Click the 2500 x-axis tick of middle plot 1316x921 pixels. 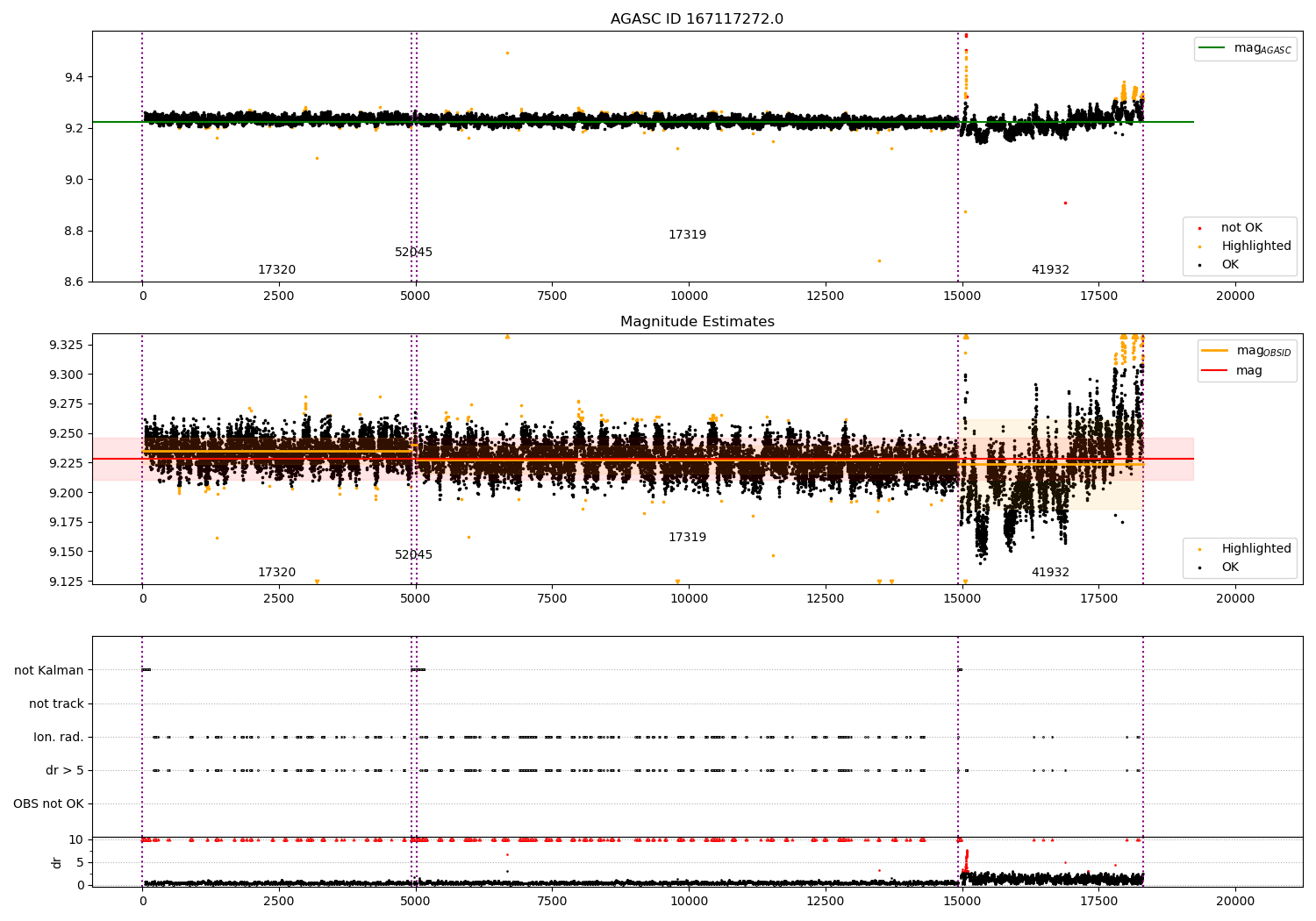[x=279, y=599]
